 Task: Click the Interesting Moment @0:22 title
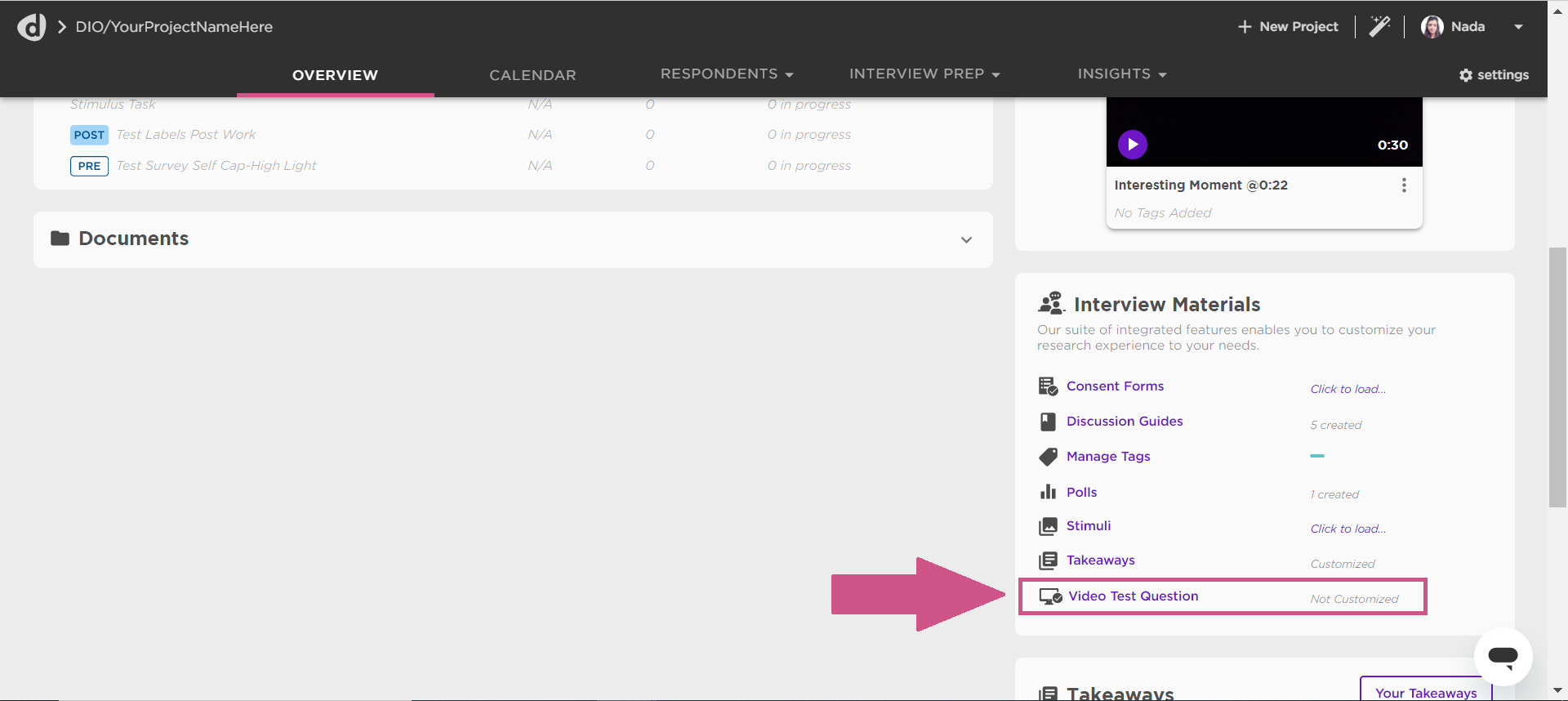(1200, 185)
